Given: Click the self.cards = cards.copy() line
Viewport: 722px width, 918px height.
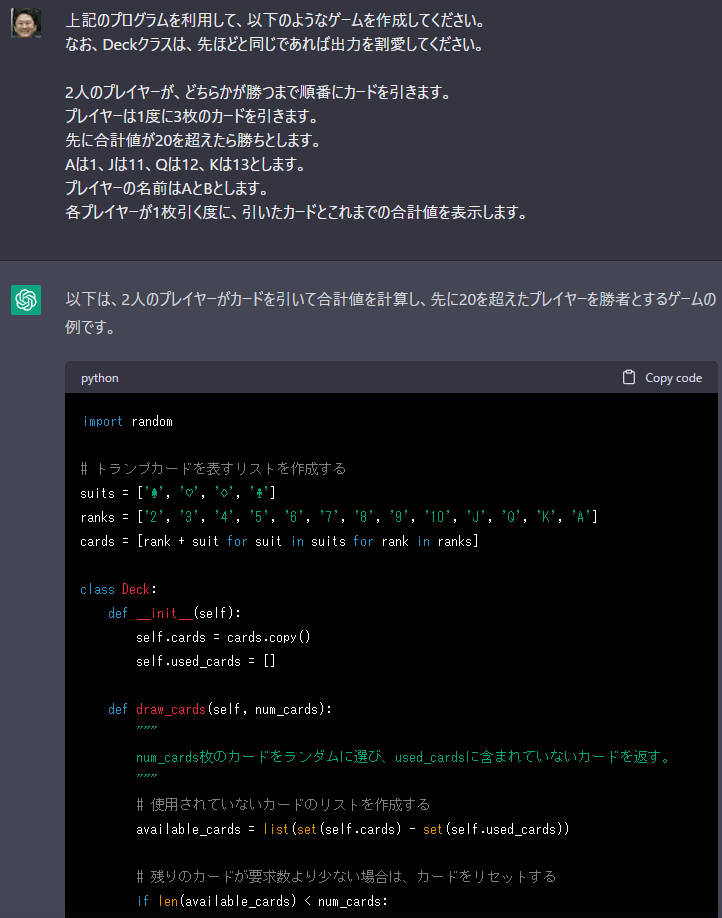Looking at the screenshot, I should coord(223,638).
